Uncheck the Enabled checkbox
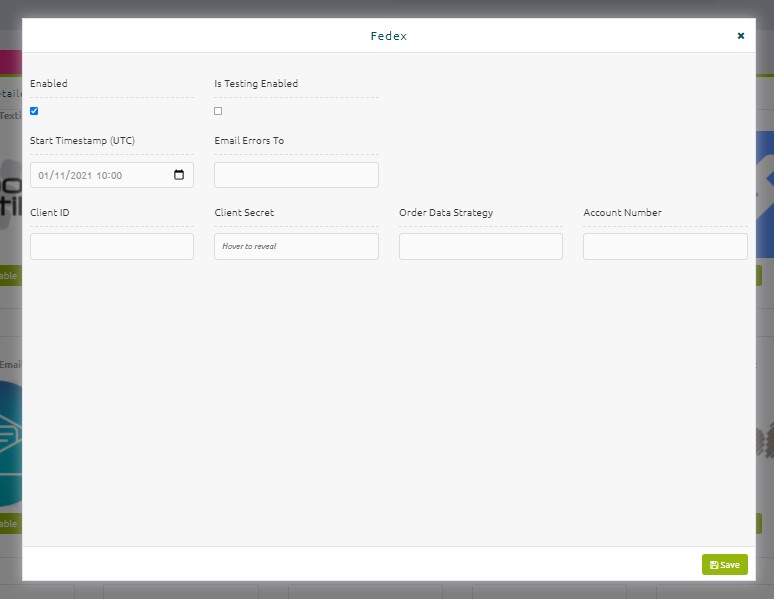Screen dimensions: 774x599 34,111
